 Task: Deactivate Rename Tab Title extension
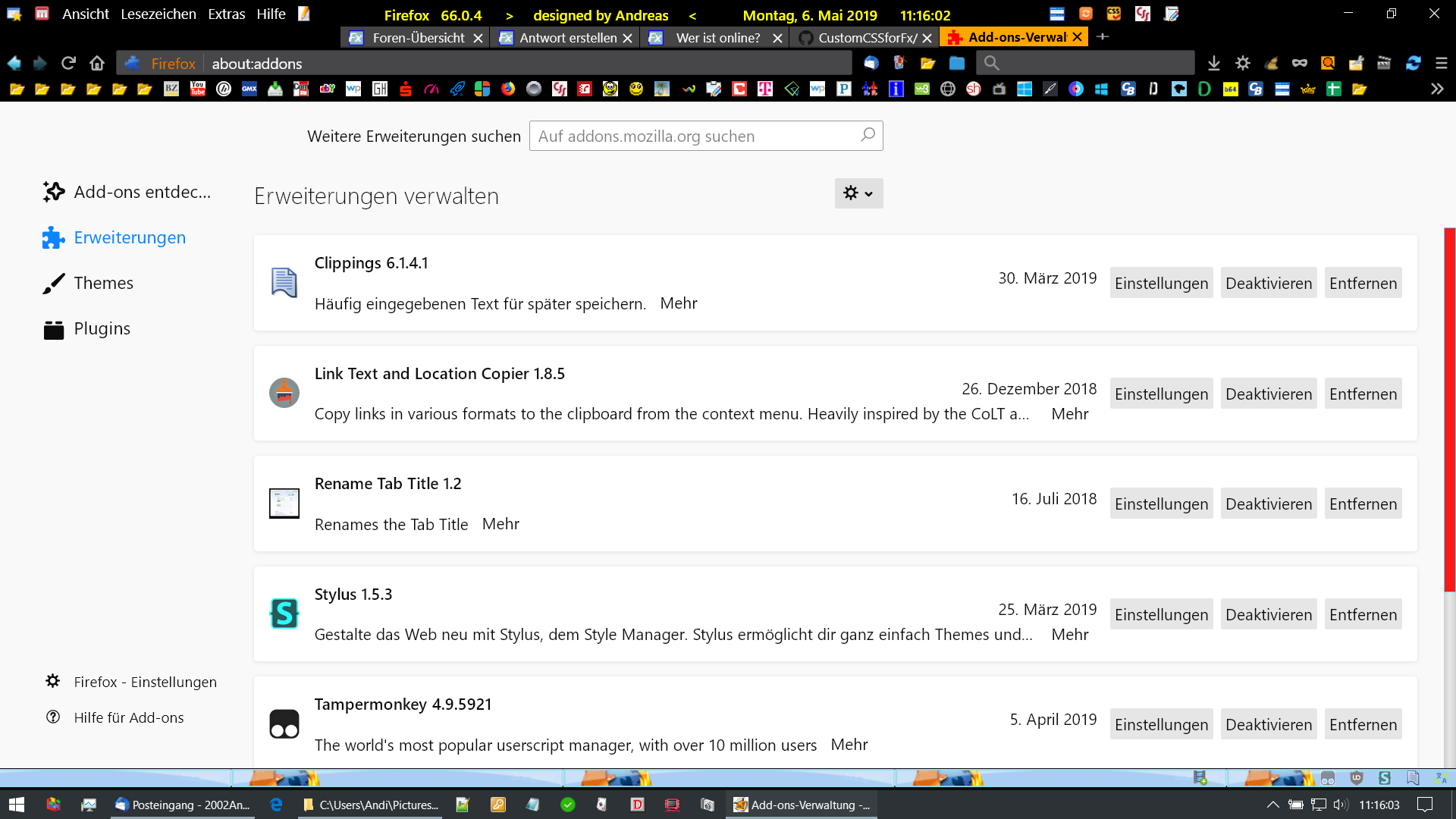(x=1268, y=504)
